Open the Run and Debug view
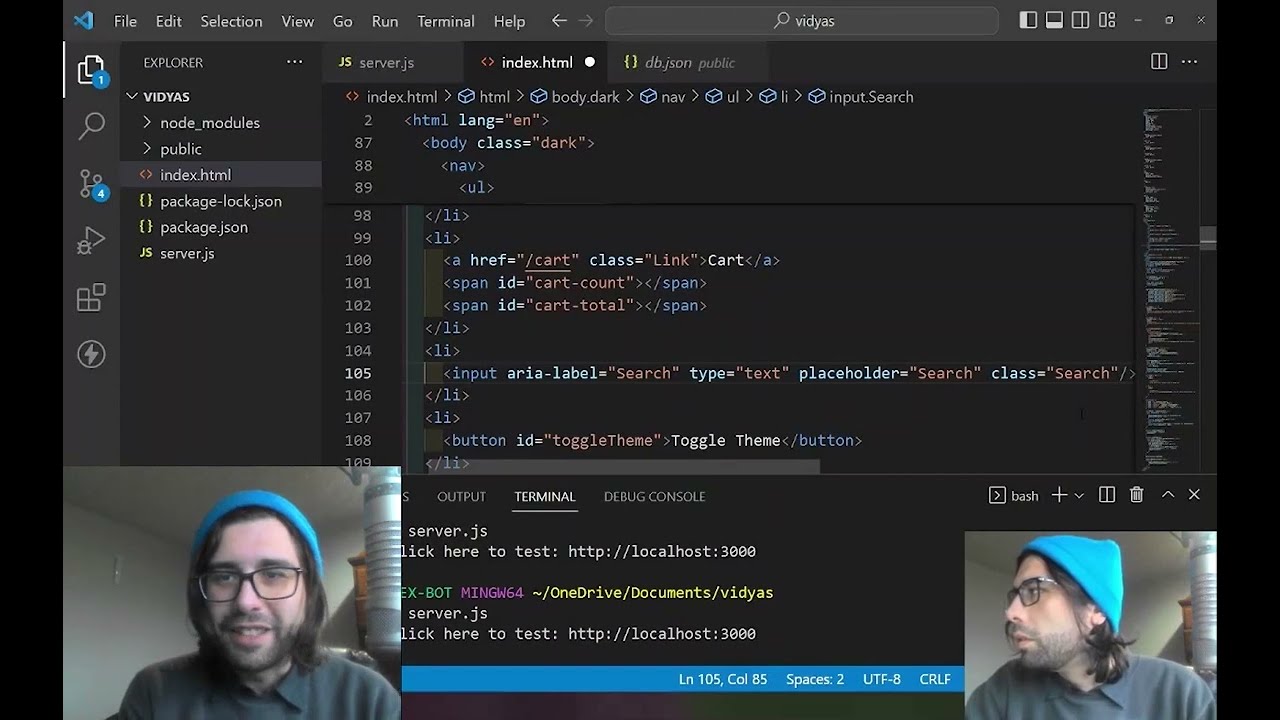This screenshot has height=720, width=1280. click(x=91, y=241)
